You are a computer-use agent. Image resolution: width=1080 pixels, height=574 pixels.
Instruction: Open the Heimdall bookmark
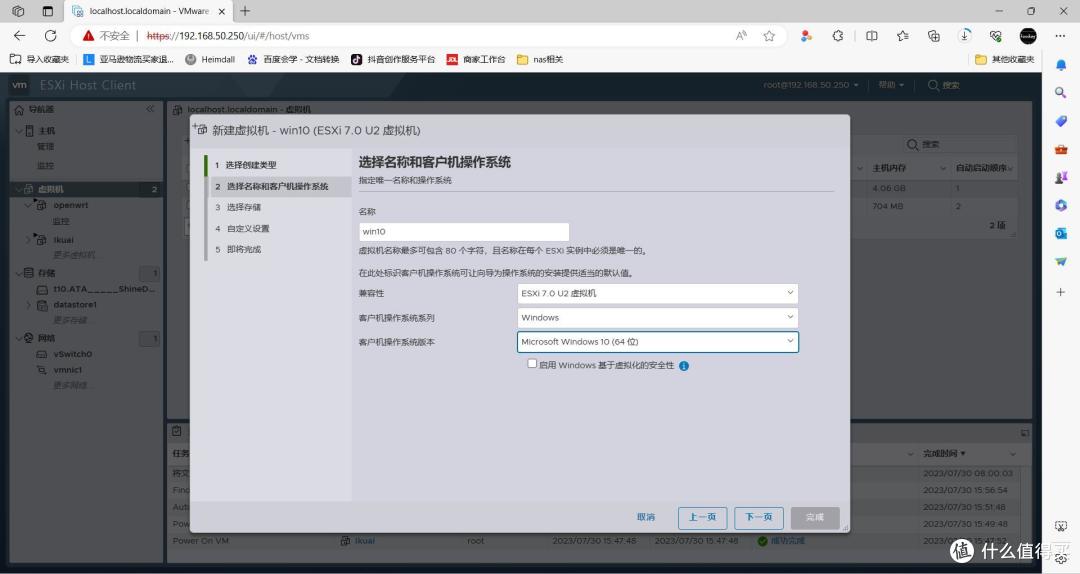210,59
